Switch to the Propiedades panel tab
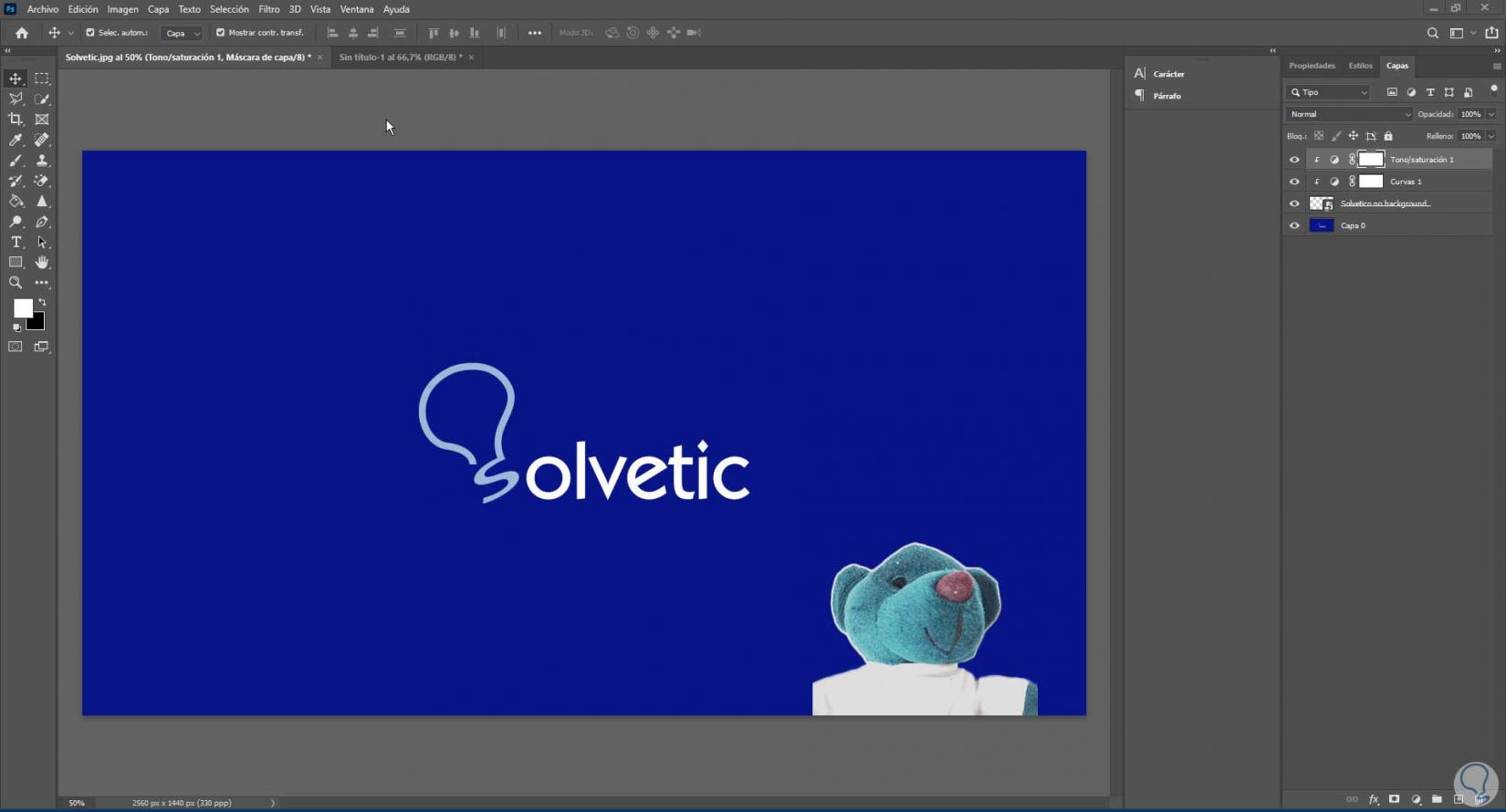Screen dimensions: 1506x812 coord(1312,66)
